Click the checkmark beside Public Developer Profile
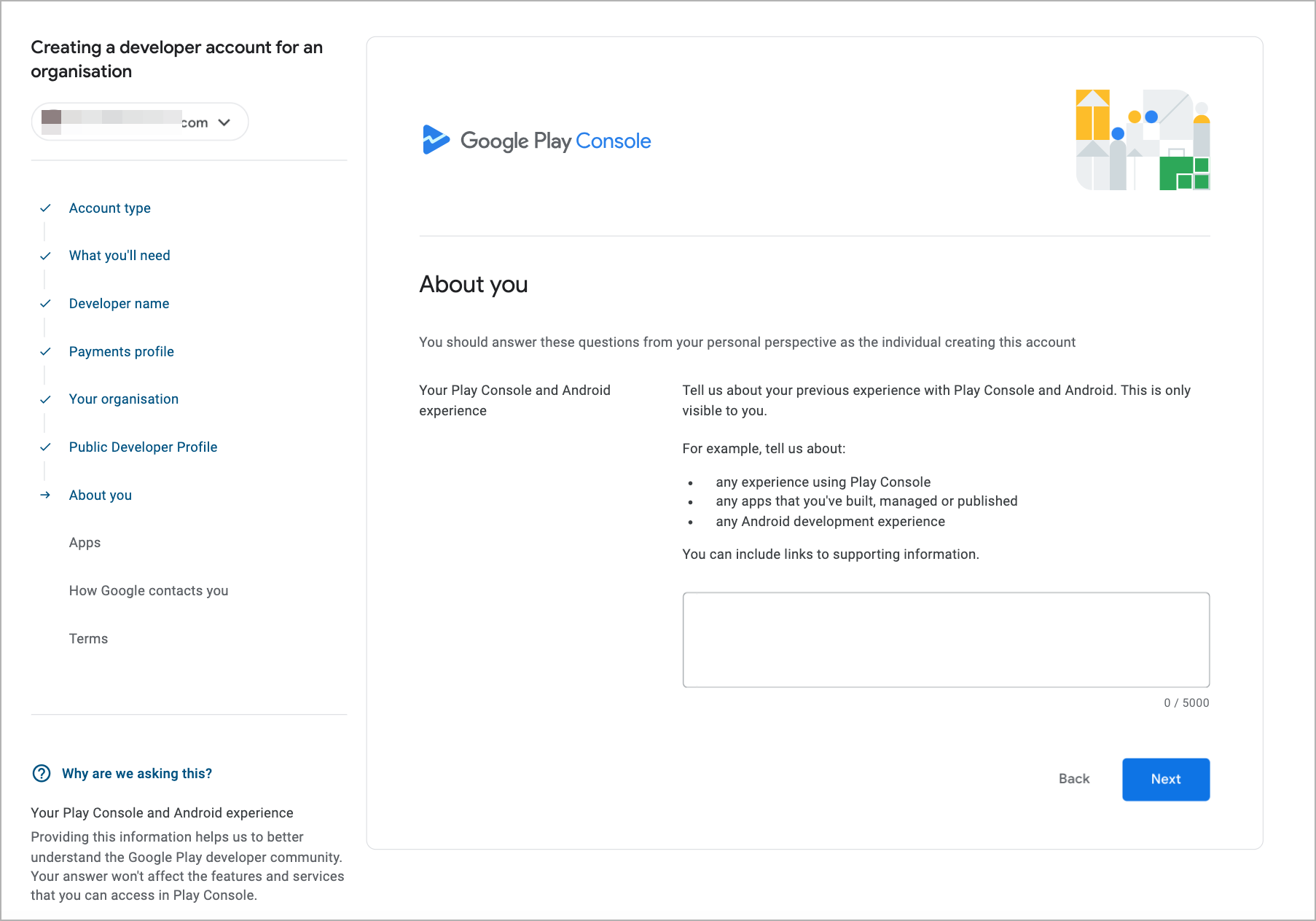Image resolution: width=1316 pixels, height=921 pixels. 45,447
